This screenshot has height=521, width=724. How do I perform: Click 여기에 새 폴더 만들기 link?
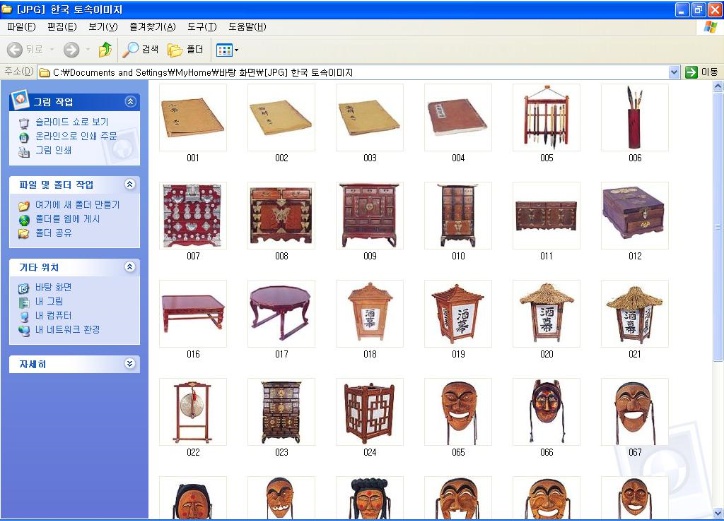tap(78, 205)
